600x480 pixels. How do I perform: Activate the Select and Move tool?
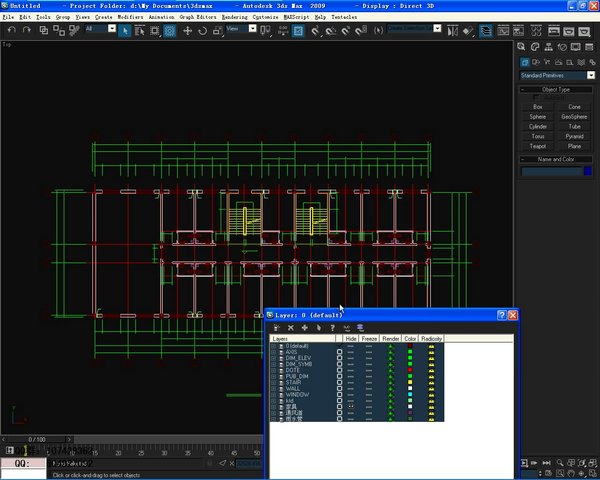coord(187,31)
